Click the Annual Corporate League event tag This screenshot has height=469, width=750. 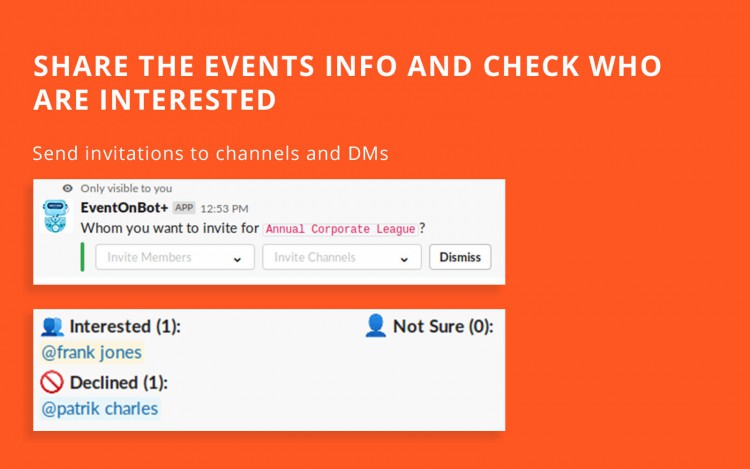(340, 229)
